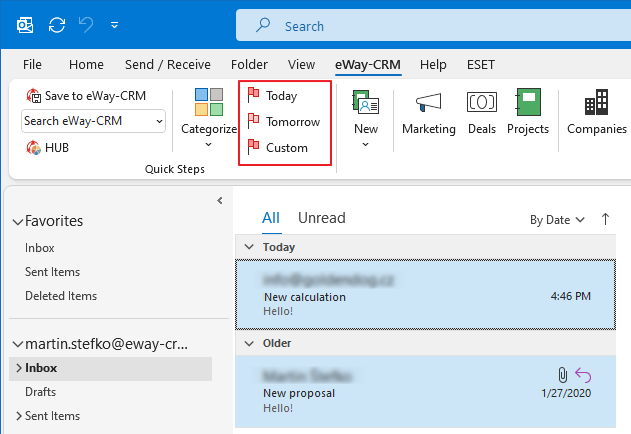
Task: Flag message with the Tomorrow quick step
Action: 284,122
